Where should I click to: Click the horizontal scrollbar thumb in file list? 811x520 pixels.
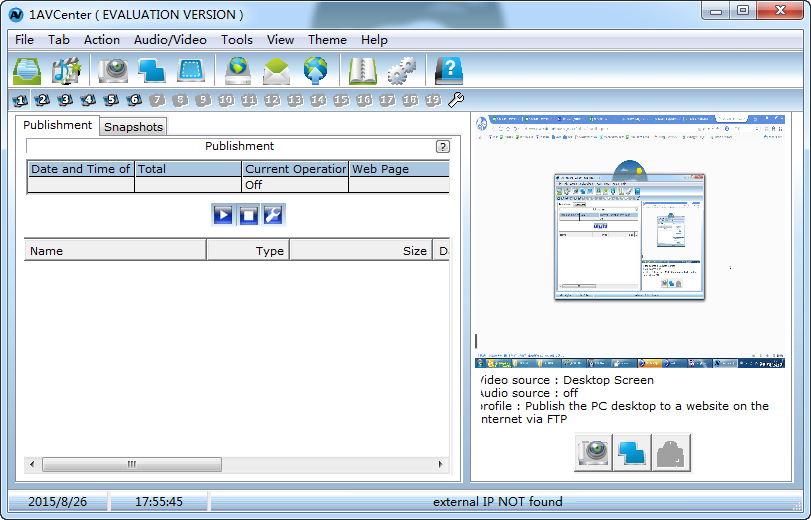pos(132,464)
